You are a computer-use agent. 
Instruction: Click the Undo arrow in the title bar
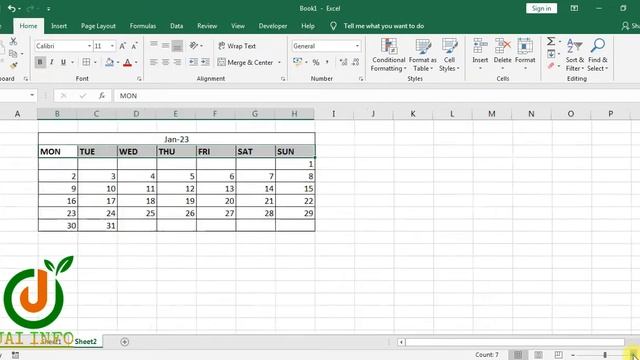[x=12, y=9]
